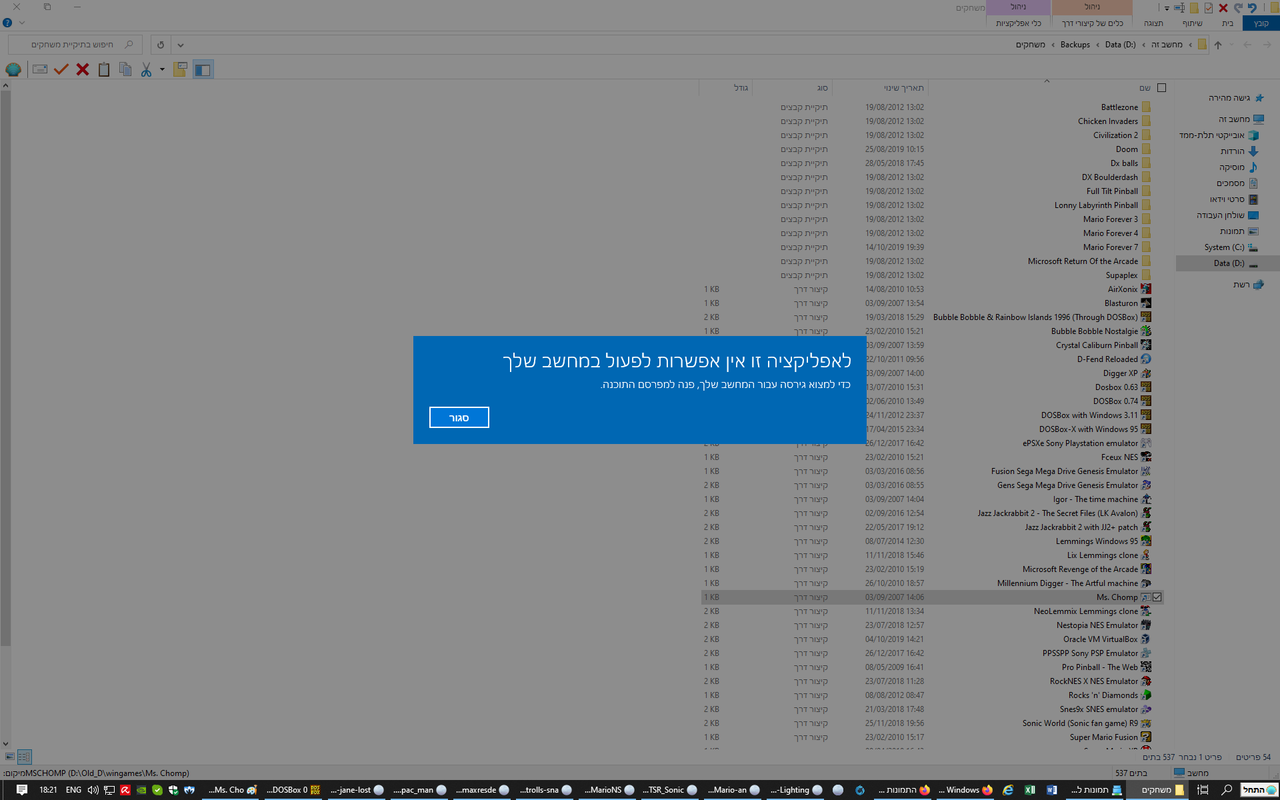Switch to the תצוגה ribbon tab
The width and height of the screenshot is (1280, 800).
[x=1153, y=22]
